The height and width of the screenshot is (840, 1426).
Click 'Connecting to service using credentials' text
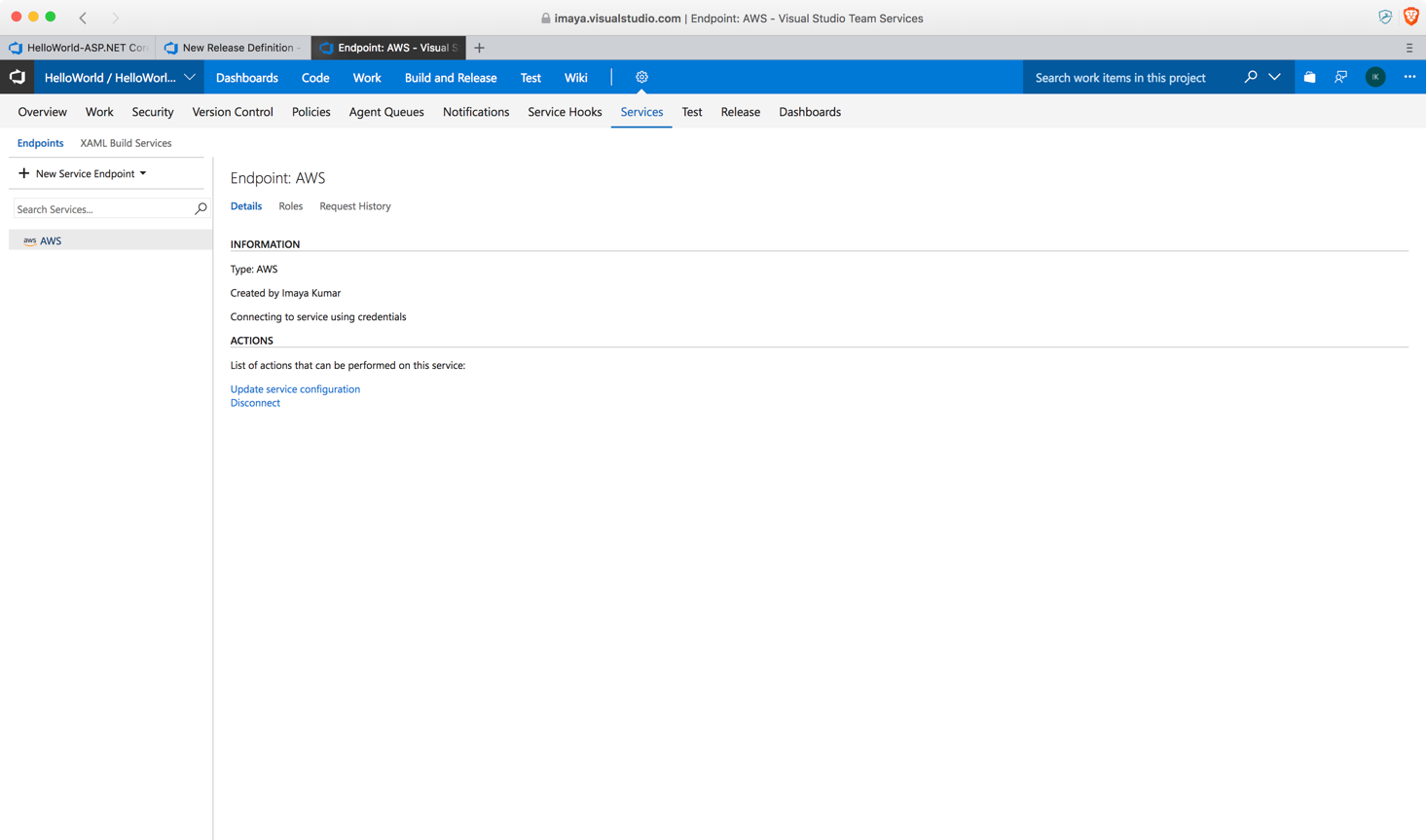318,317
